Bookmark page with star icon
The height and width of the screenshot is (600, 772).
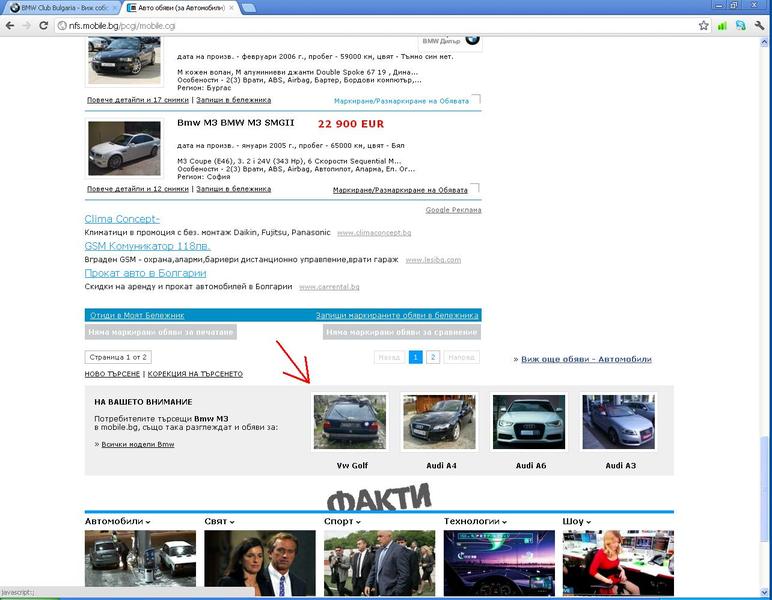[x=704, y=26]
